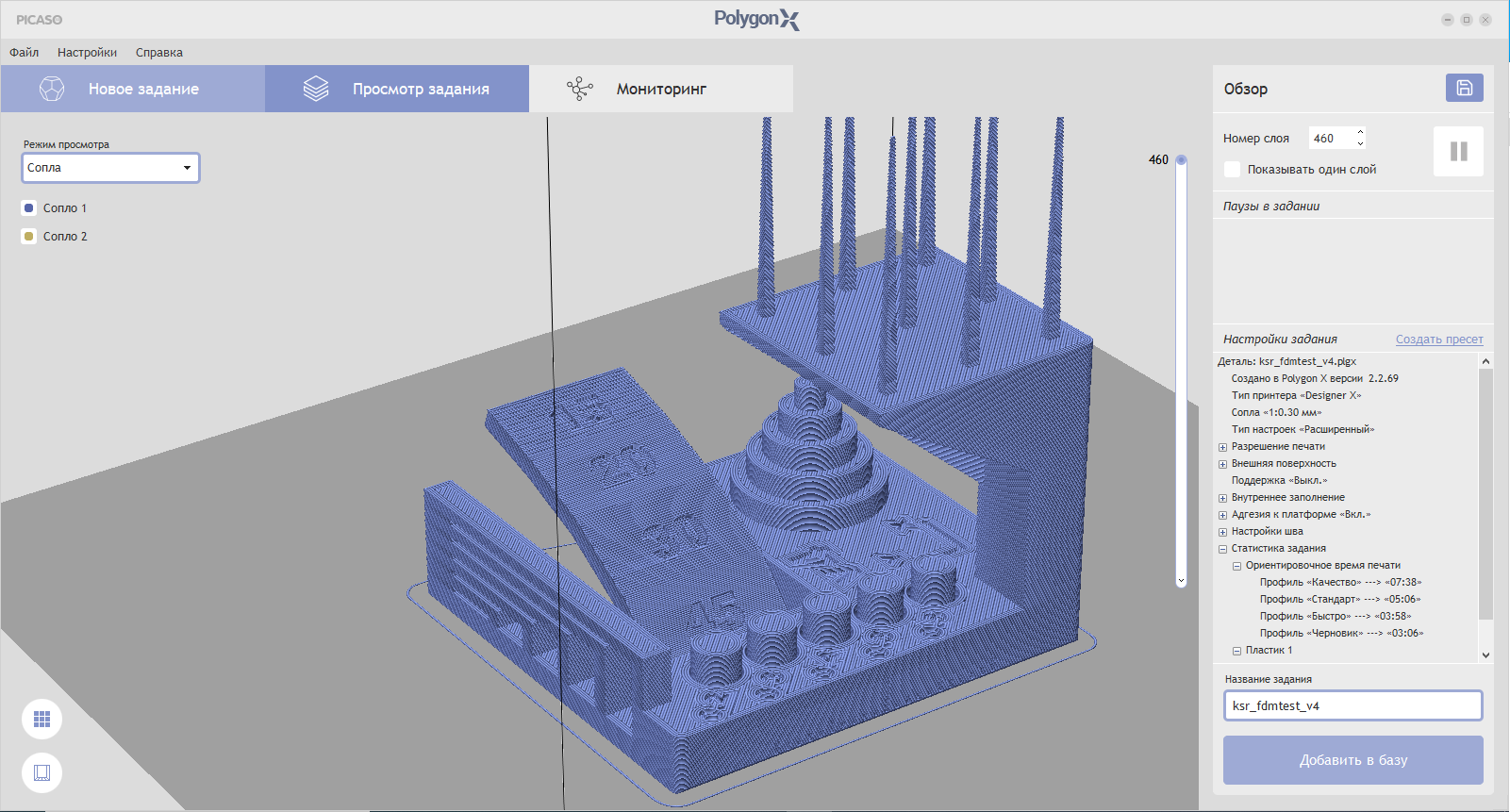Expand Внешняя поверхность tree node

point(1222,464)
